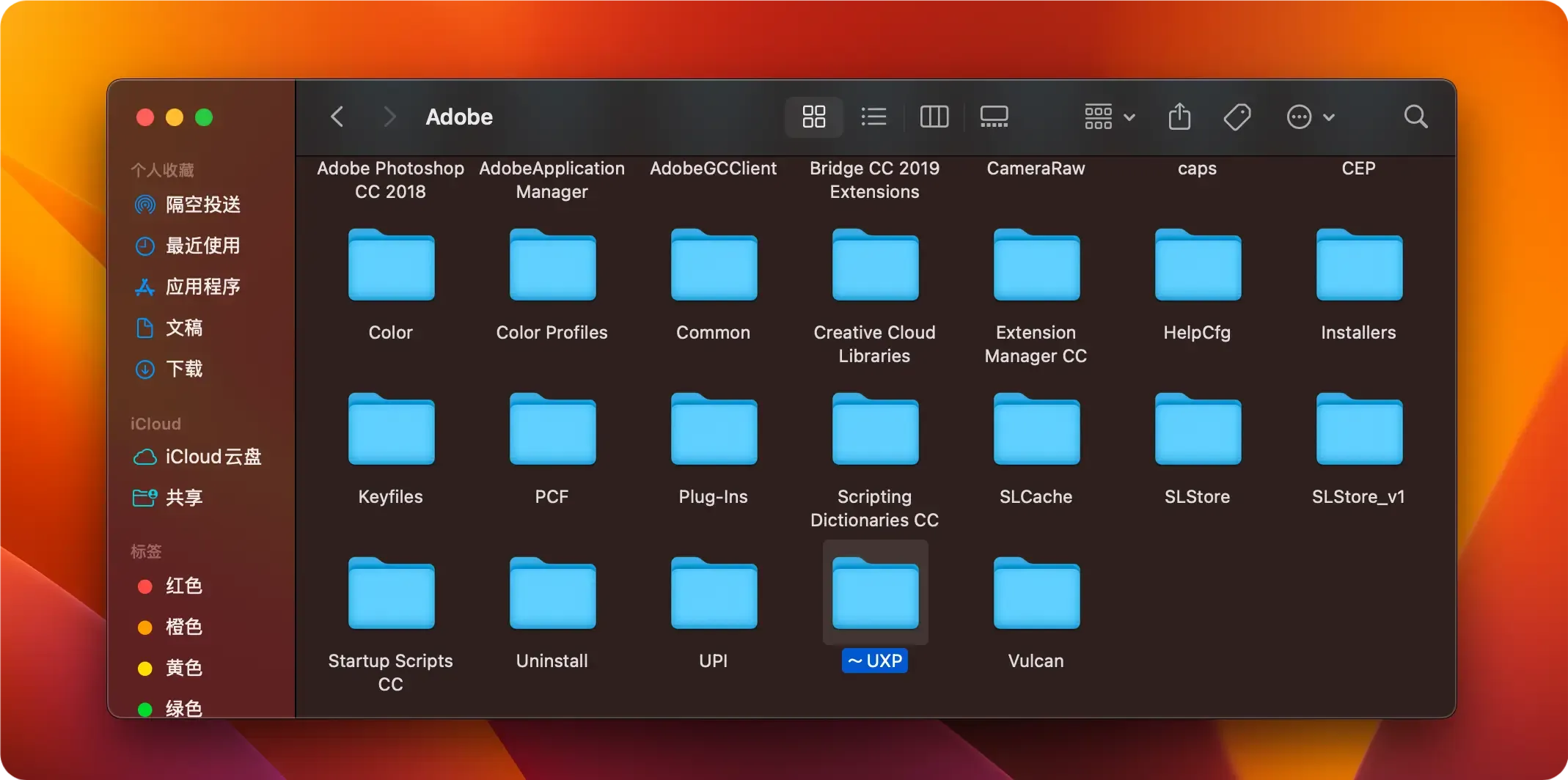Screen dimensions: 1568x780
Task: Select the SLStore_v1 folder icon
Action: click(x=1359, y=429)
